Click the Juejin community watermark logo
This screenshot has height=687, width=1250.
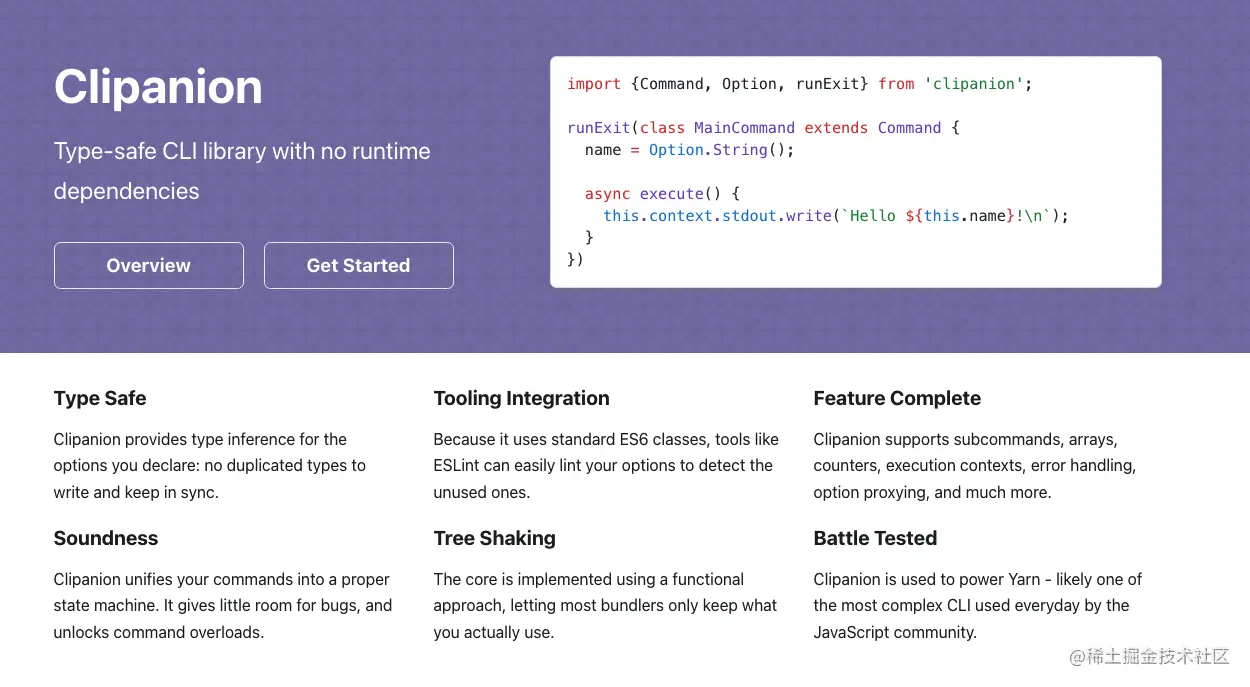tap(1149, 657)
